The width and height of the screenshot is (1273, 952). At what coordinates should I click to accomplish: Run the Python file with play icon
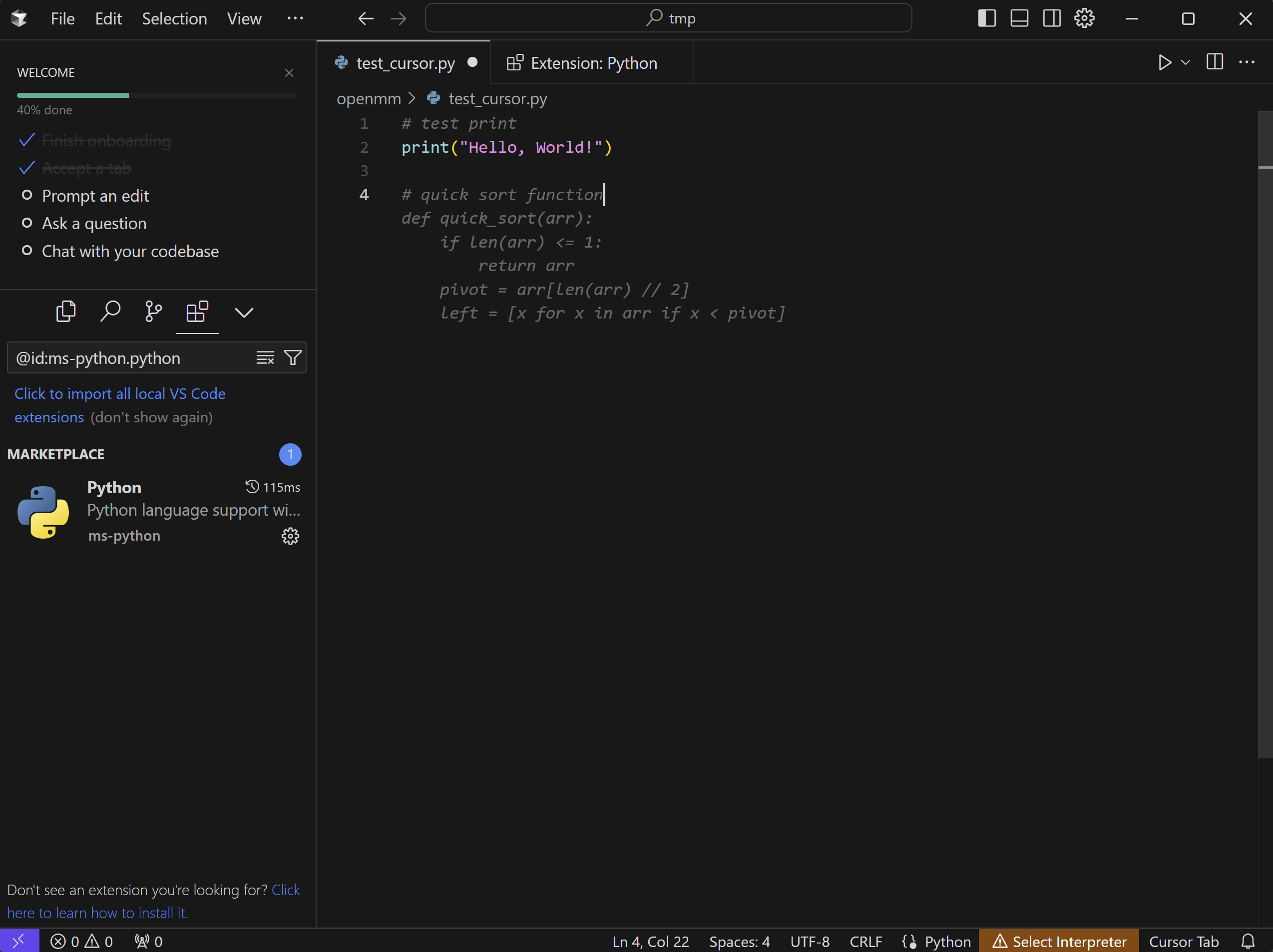pyautogui.click(x=1164, y=62)
